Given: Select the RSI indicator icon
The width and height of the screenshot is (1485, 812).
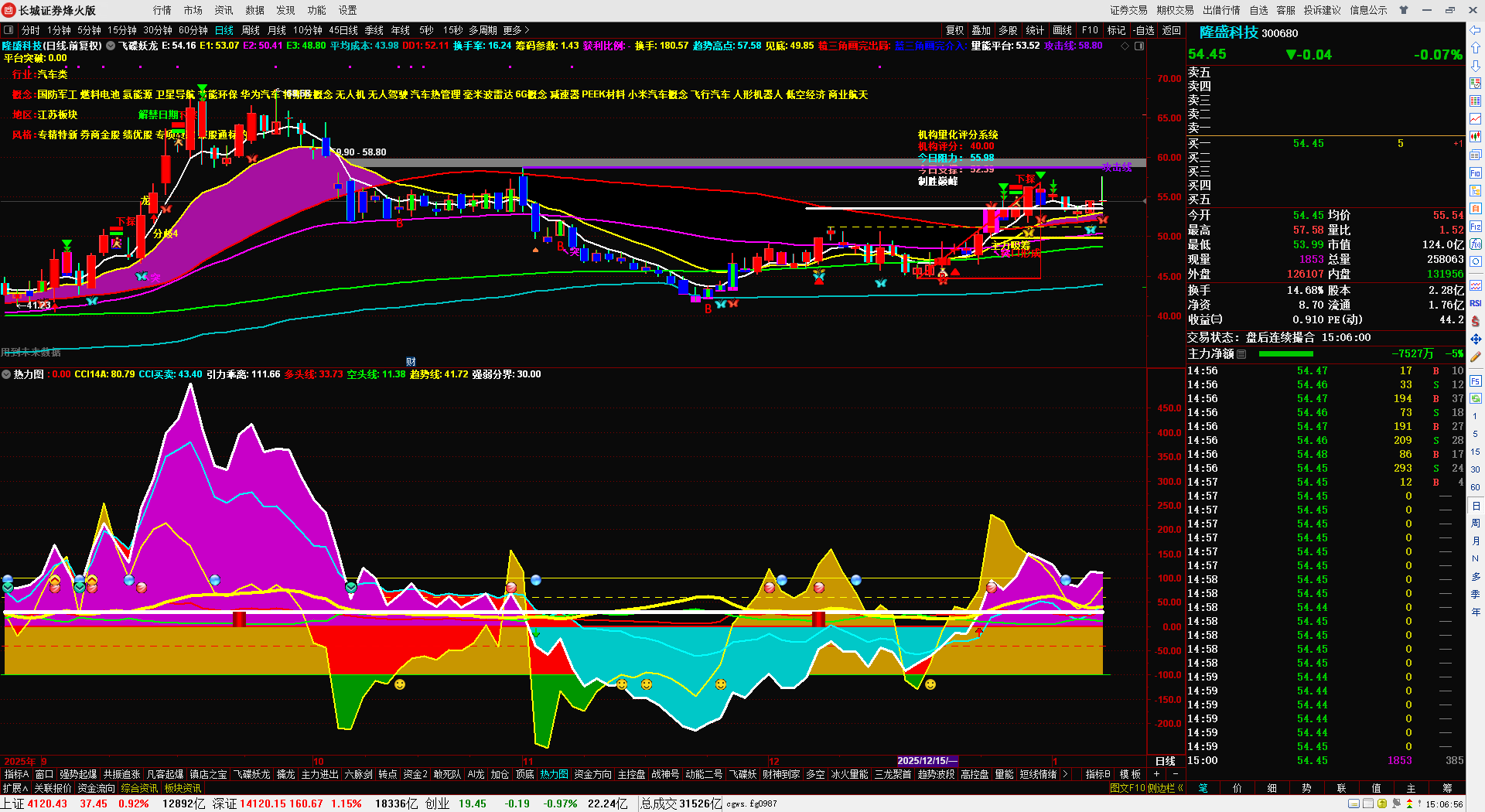Looking at the screenshot, I should click(1476, 303).
